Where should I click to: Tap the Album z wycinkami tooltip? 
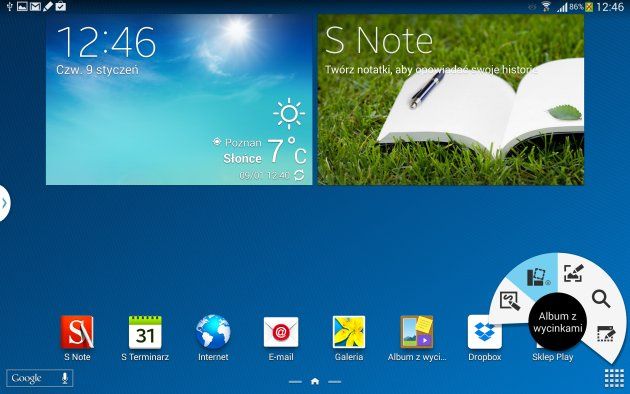[558, 322]
